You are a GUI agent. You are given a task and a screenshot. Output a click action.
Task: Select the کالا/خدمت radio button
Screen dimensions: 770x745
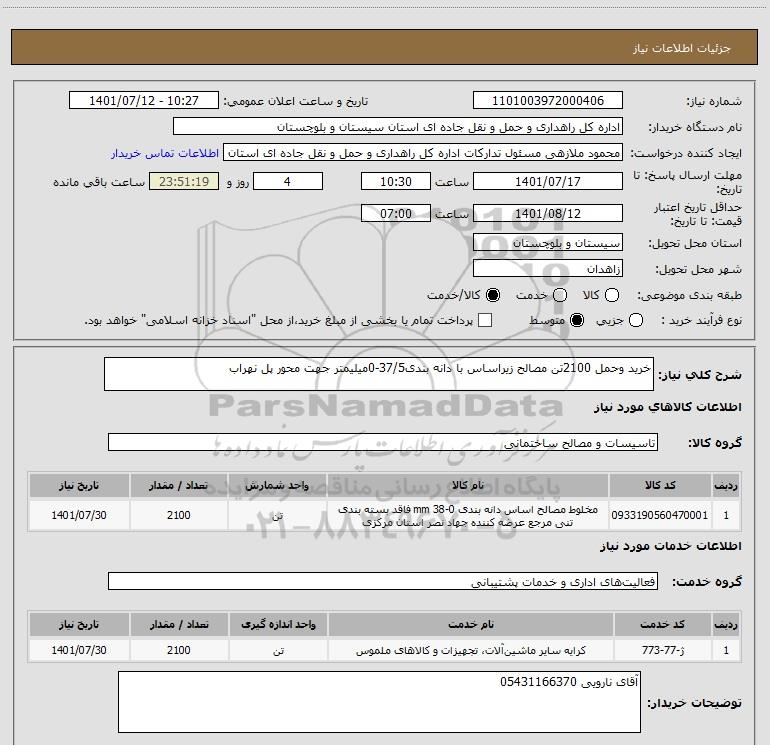[493, 295]
